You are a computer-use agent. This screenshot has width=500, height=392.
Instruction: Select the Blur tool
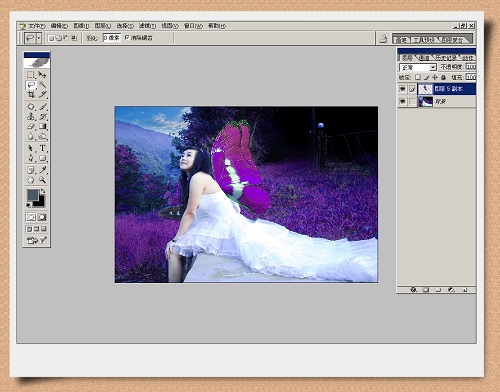click(31, 136)
